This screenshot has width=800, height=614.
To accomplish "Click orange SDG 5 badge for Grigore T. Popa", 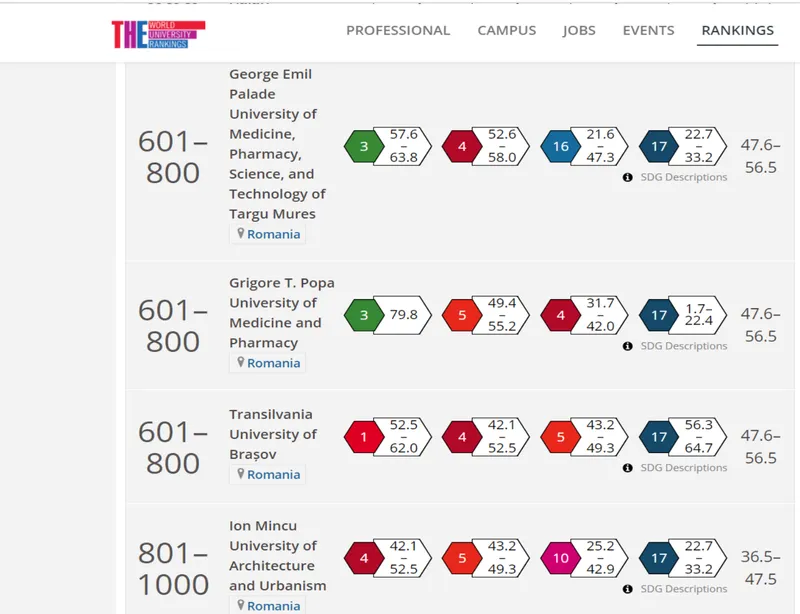I will (462, 316).
